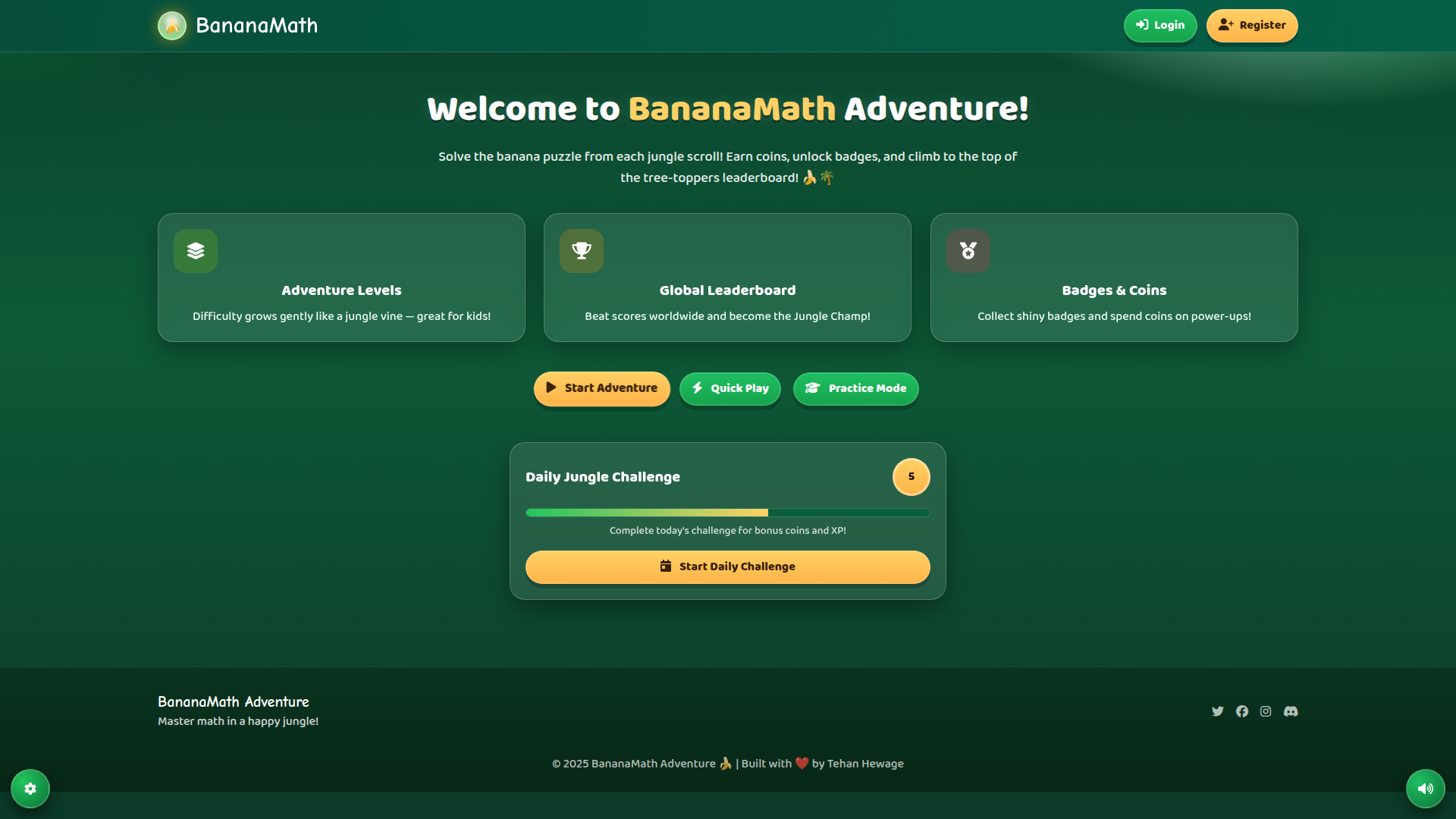Click the Adventure Levels layers icon

tap(196, 251)
